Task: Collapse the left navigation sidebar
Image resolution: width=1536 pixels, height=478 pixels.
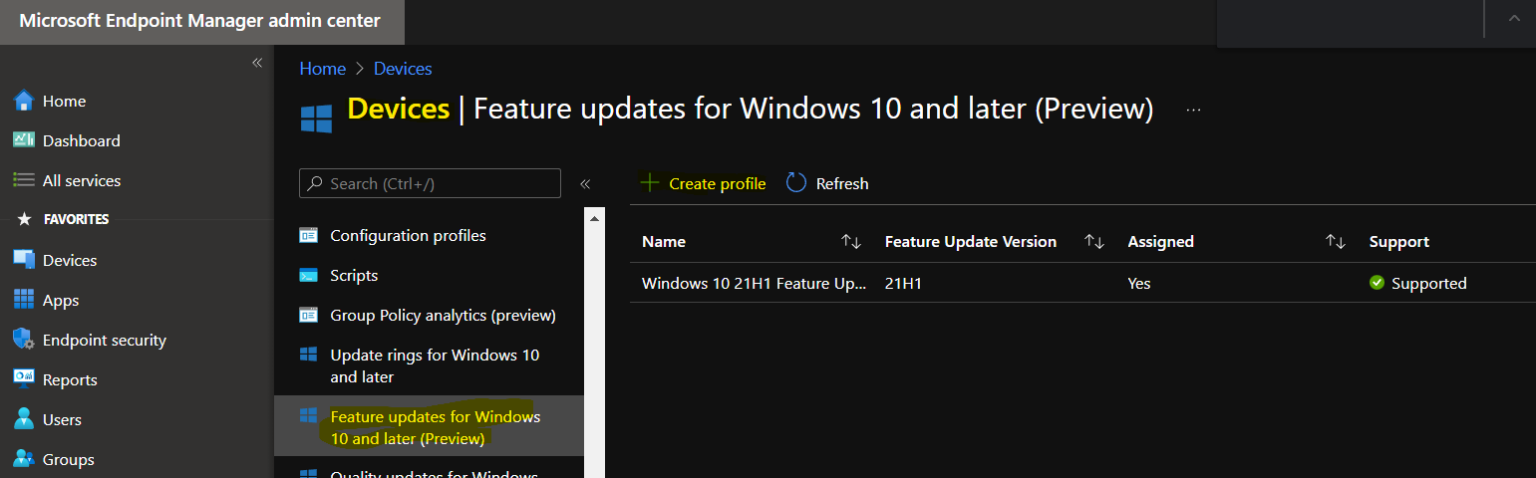Action: pos(257,63)
